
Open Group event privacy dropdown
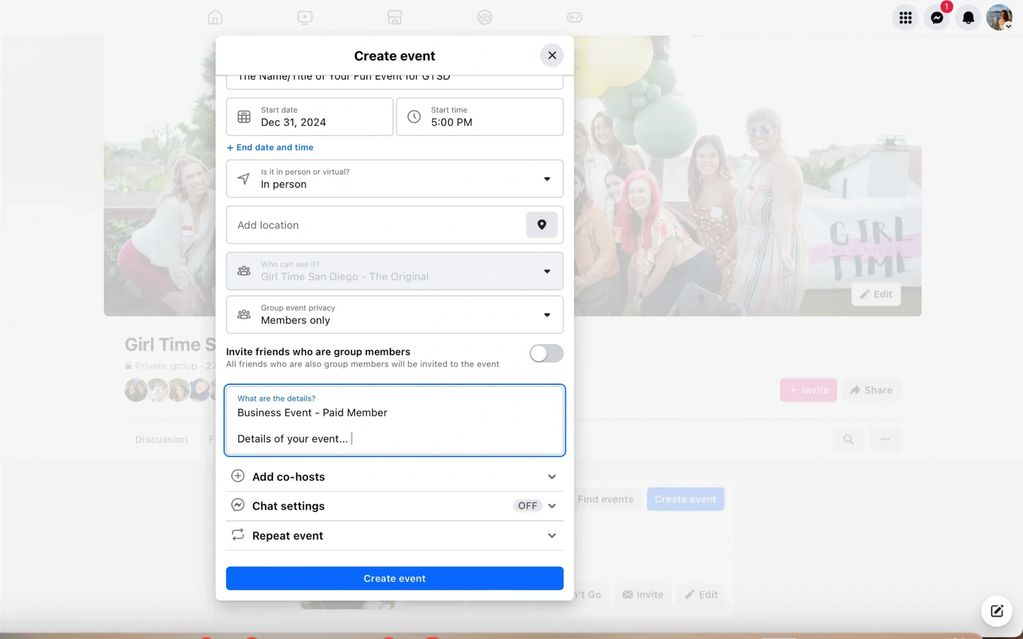(394, 315)
